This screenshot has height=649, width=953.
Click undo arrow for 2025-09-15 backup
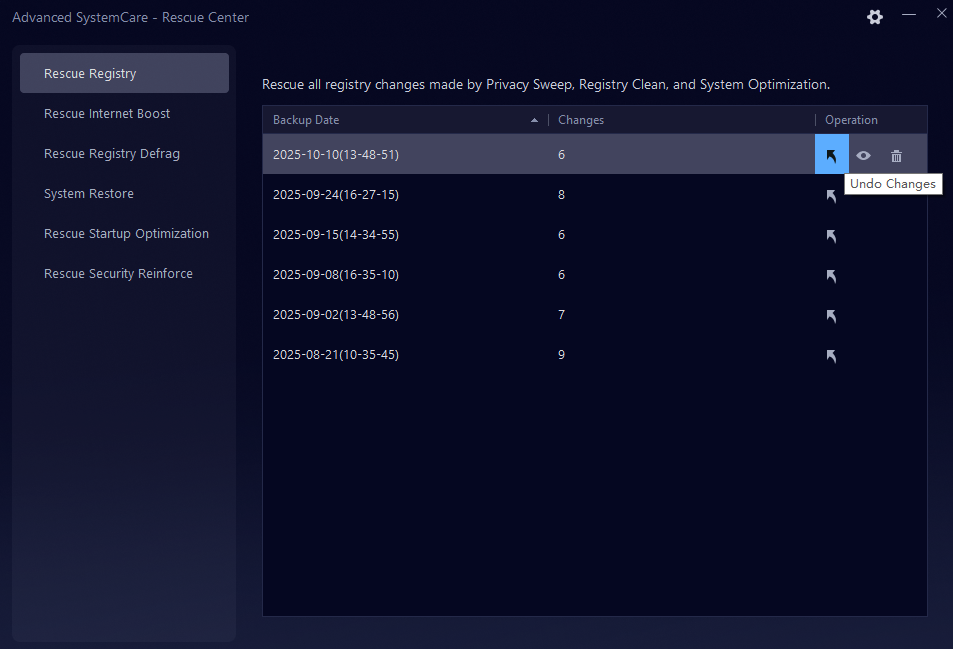point(831,236)
